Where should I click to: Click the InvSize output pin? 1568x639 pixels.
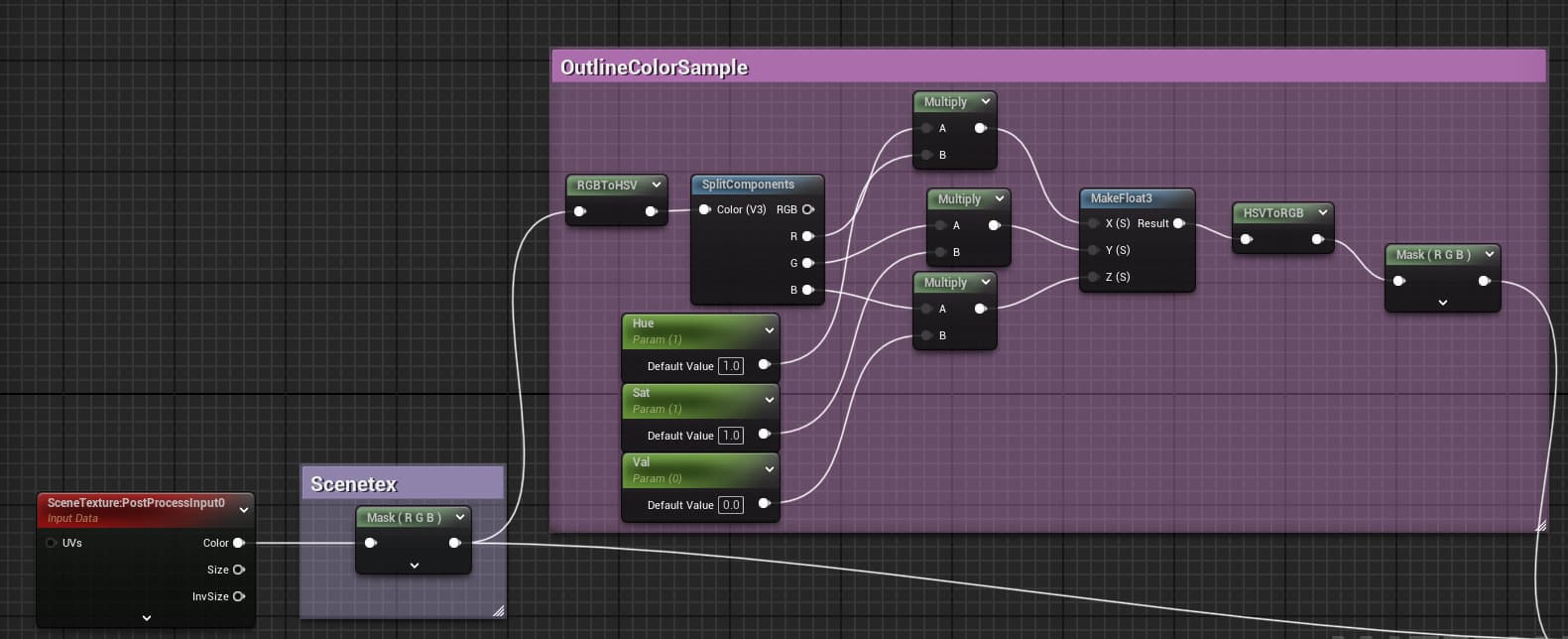pyautogui.click(x=238, y=596)
